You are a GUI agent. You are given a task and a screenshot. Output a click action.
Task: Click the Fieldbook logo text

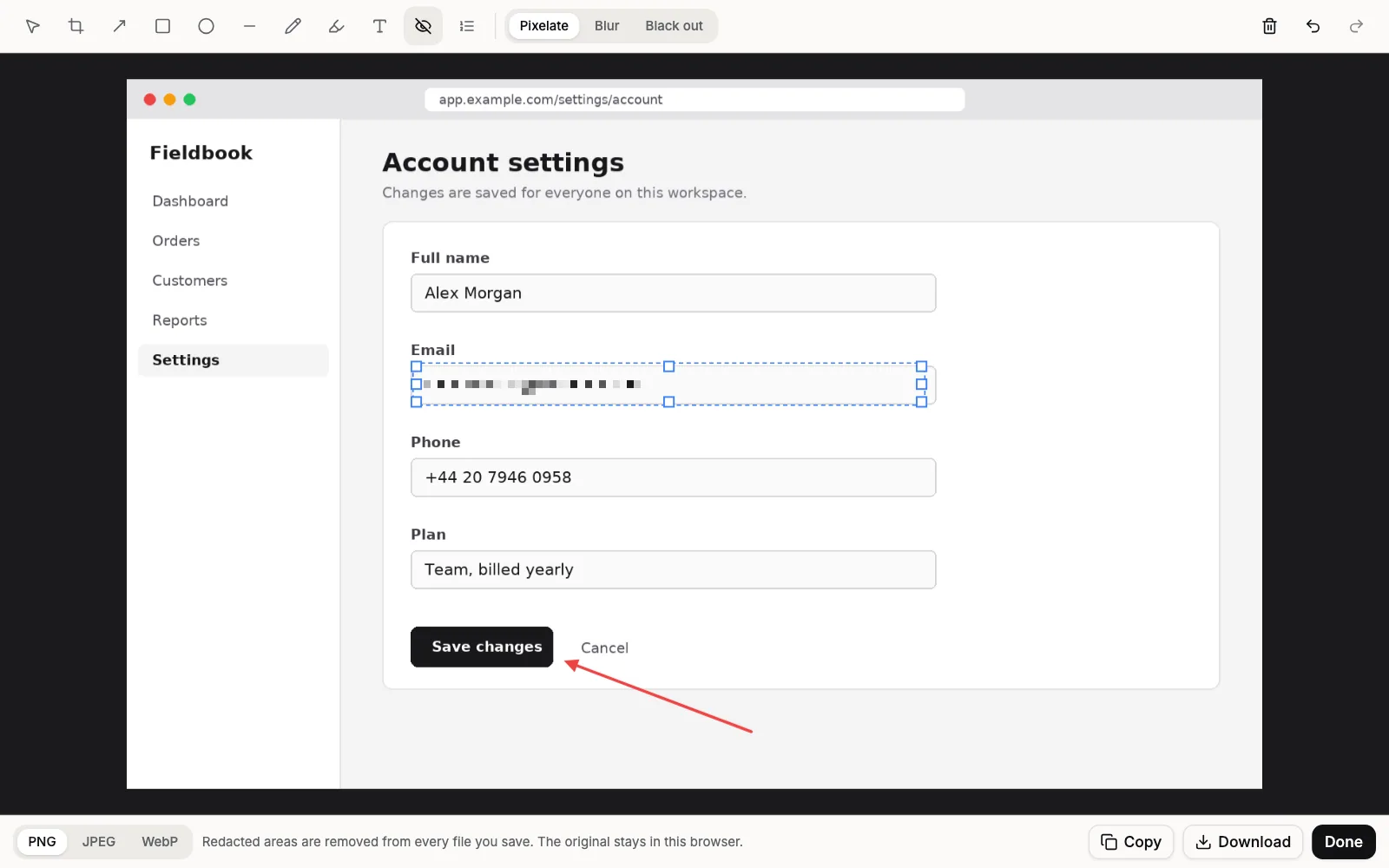(201, 153)
